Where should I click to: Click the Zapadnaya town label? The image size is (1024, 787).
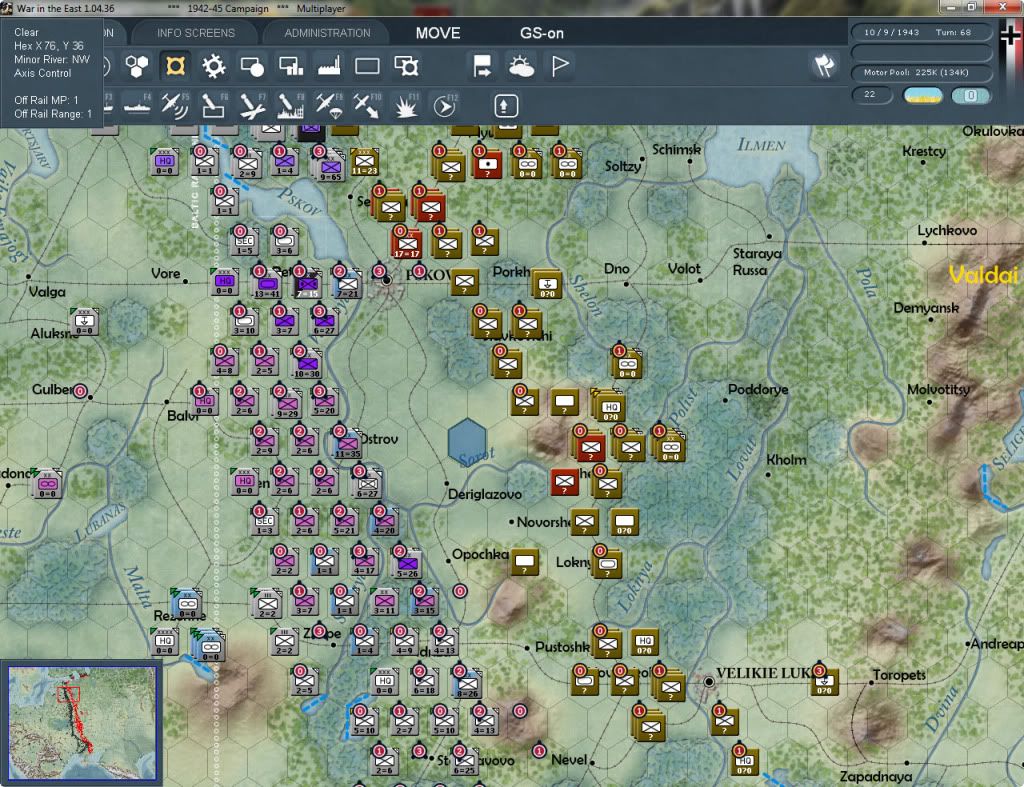(876, 777)
